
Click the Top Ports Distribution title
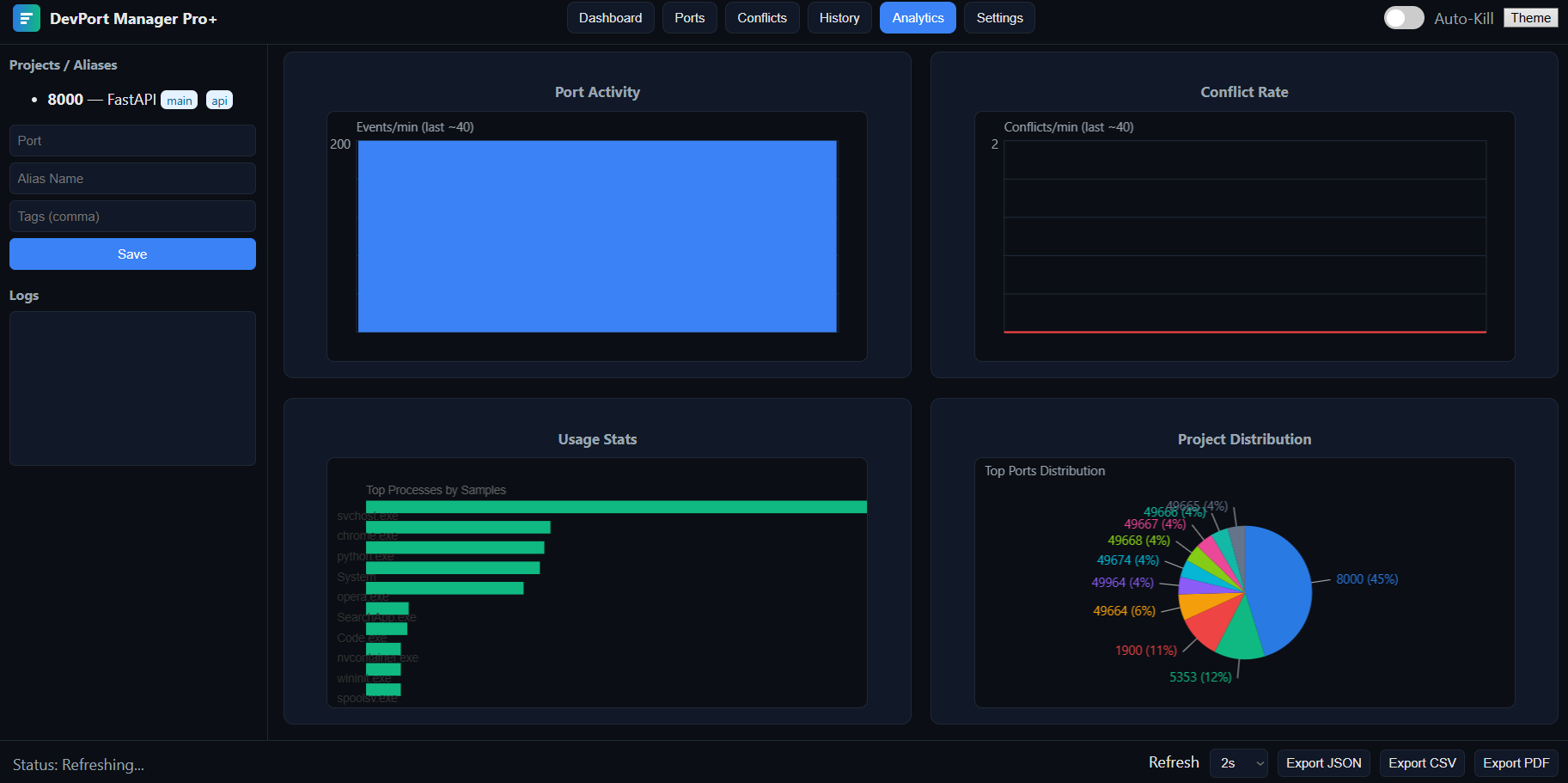point(1045,471)
